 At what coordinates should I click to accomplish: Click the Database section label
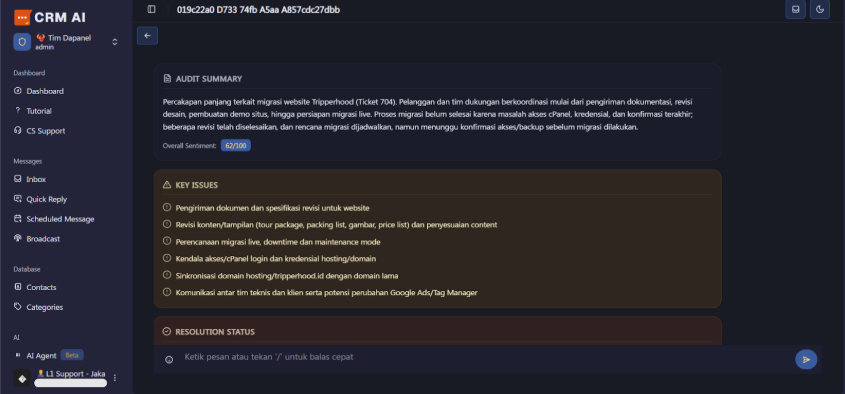(x=27, y=269)
